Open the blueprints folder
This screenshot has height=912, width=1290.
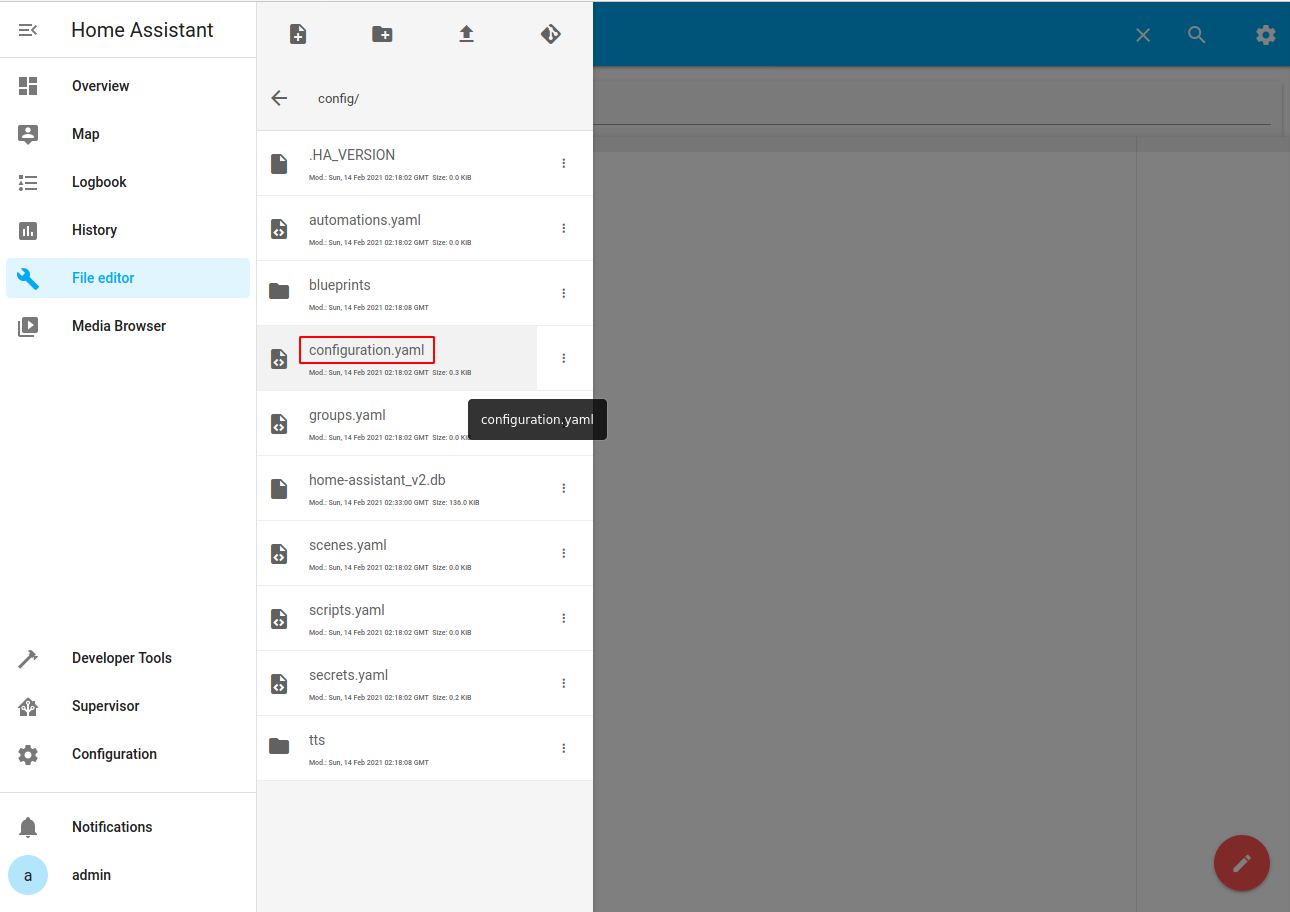(x=340, y=286)
